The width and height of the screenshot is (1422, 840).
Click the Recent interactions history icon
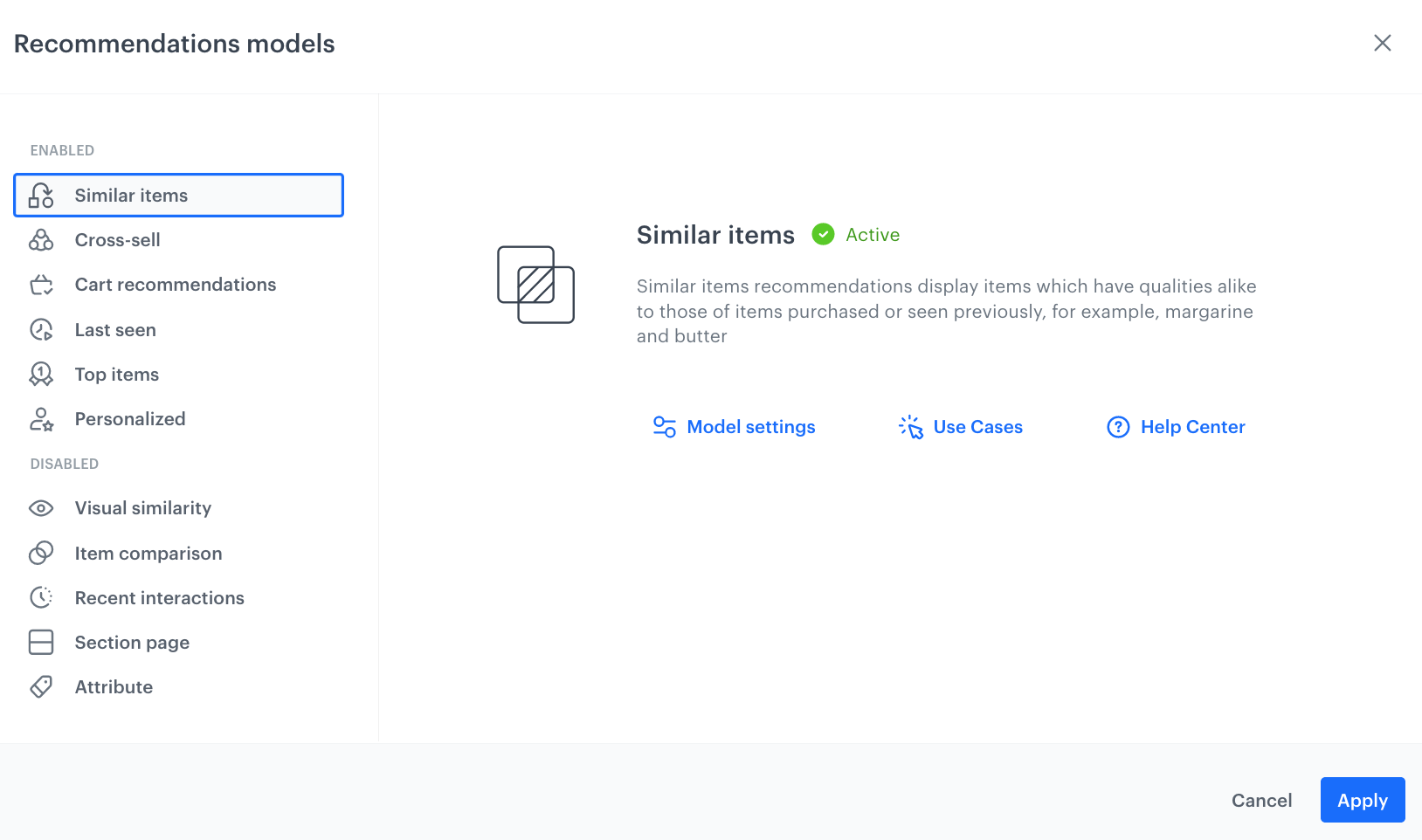click(41, 597)
